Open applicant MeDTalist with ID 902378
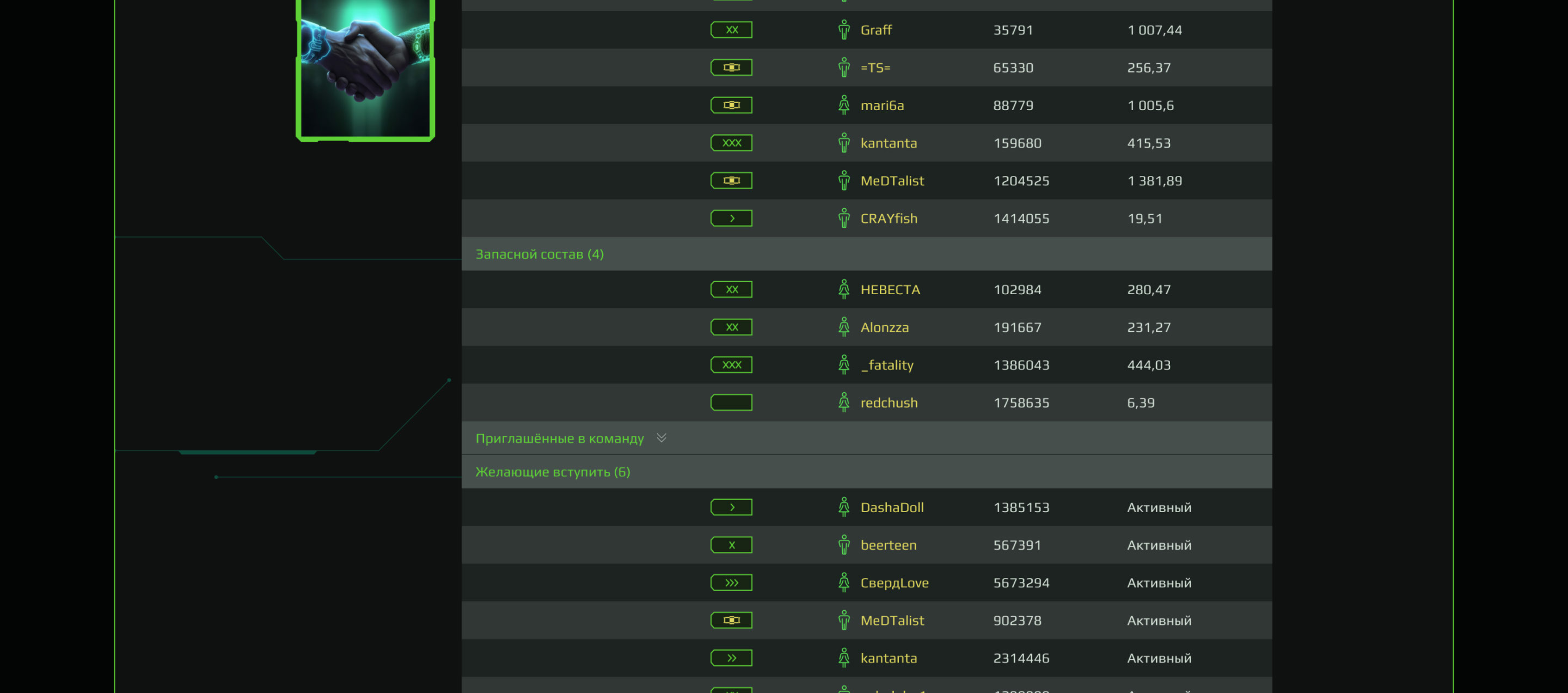 (892, 621)
